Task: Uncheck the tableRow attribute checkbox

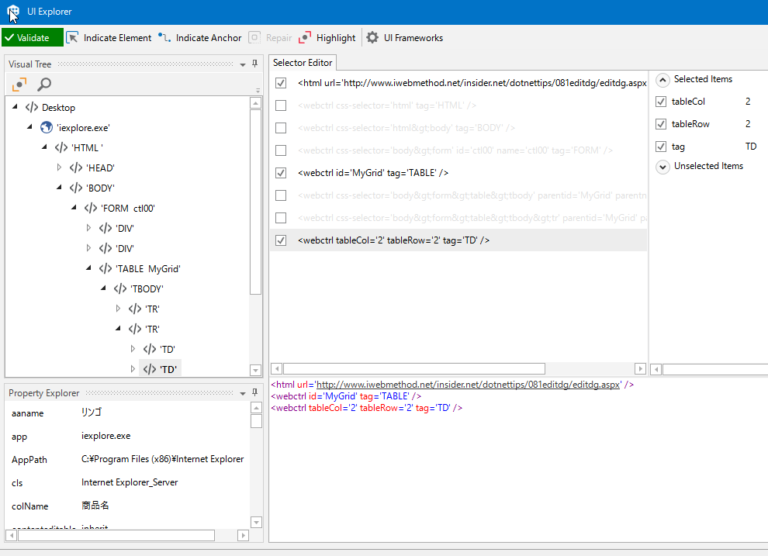Action: pos(661,124)
